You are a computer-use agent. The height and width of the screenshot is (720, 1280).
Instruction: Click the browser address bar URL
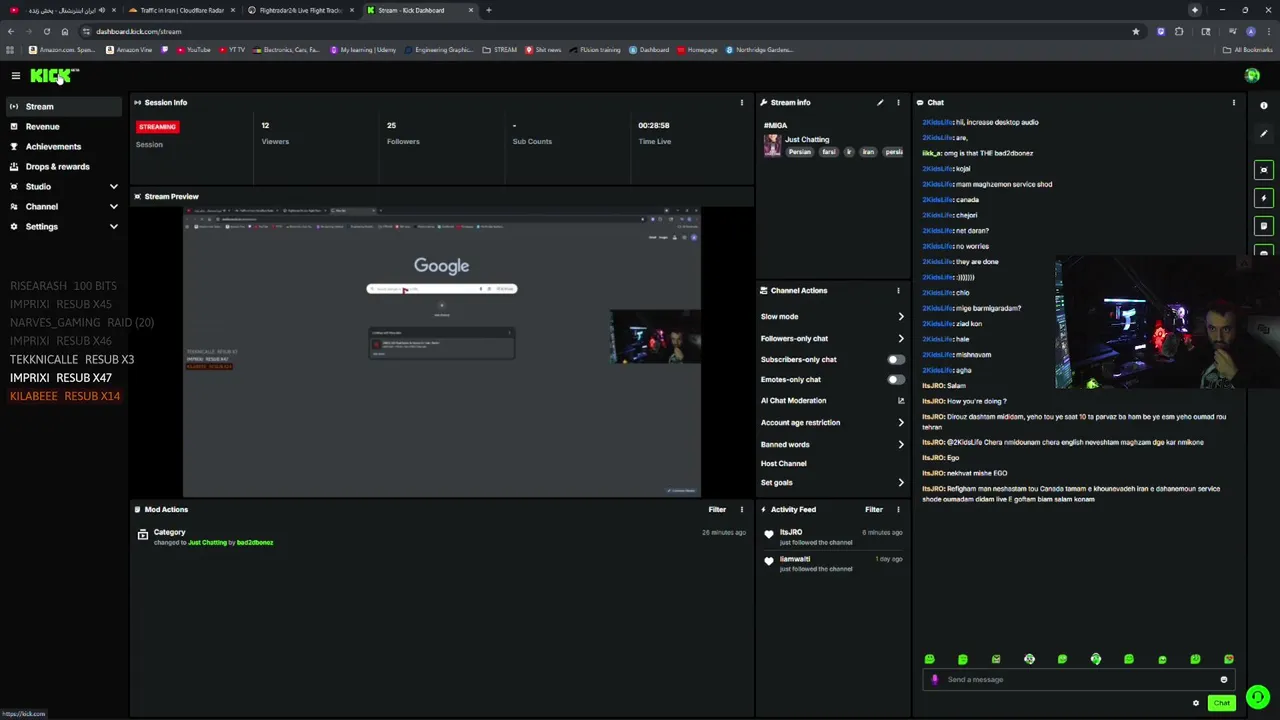[138, 31]
